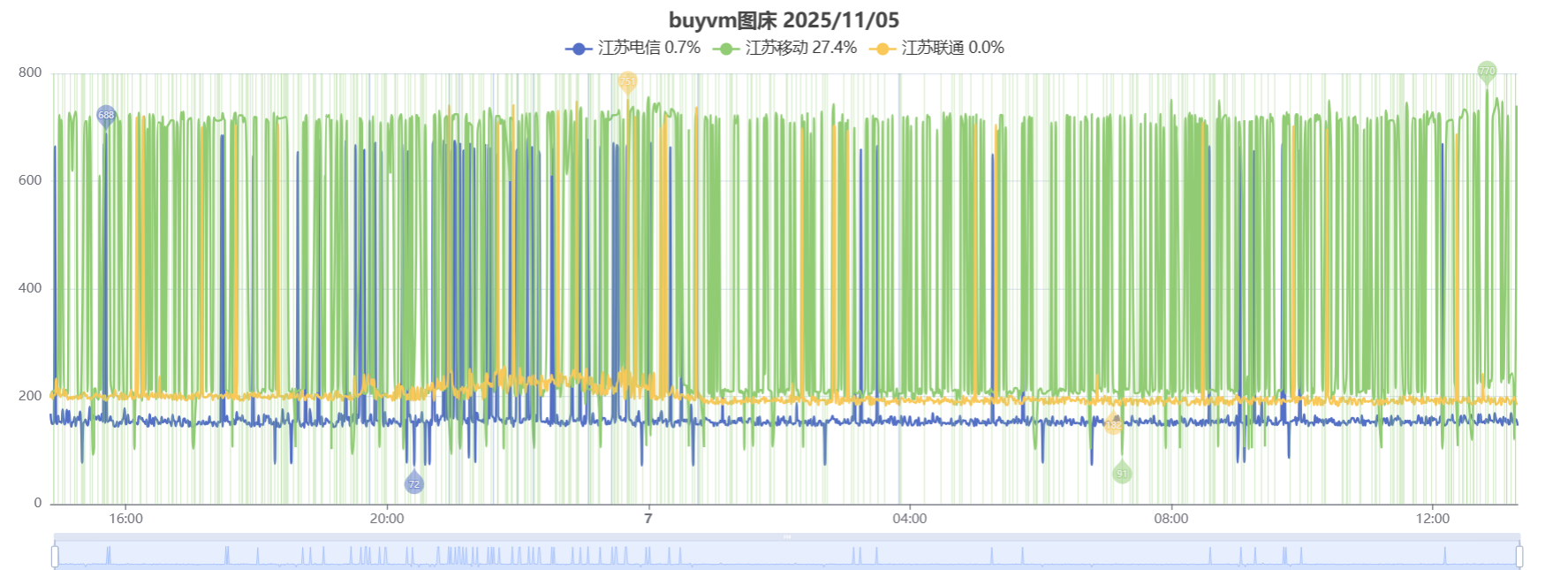This screenshot has height=570, width=1568.
Task: Click the green 91 min marker pin
Action: tap(1122, 473)
